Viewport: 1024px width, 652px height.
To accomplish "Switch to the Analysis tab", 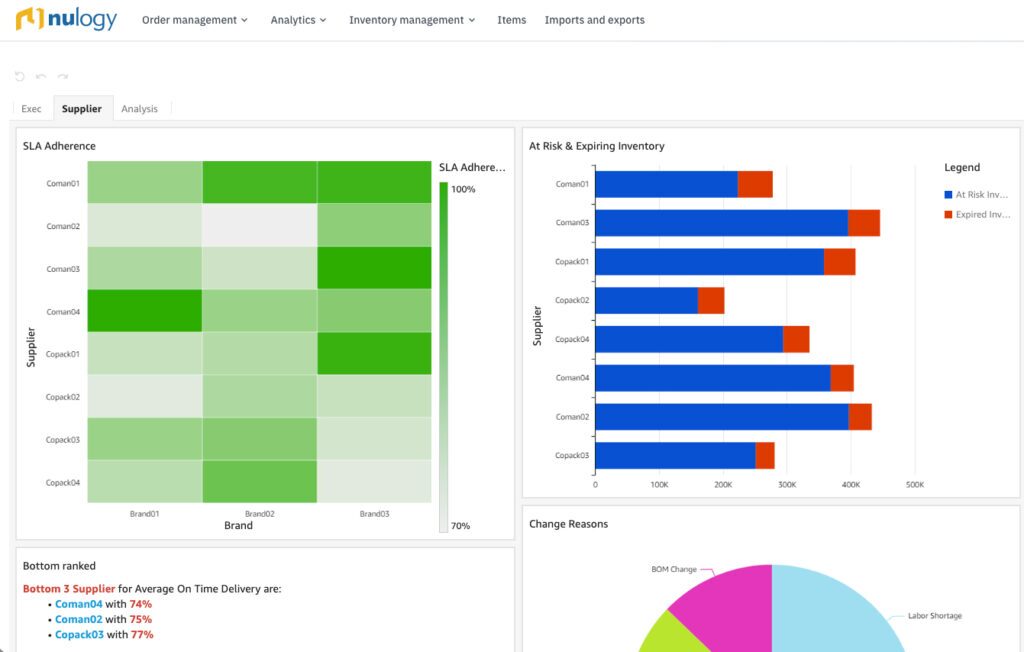I will pos(139,108).
